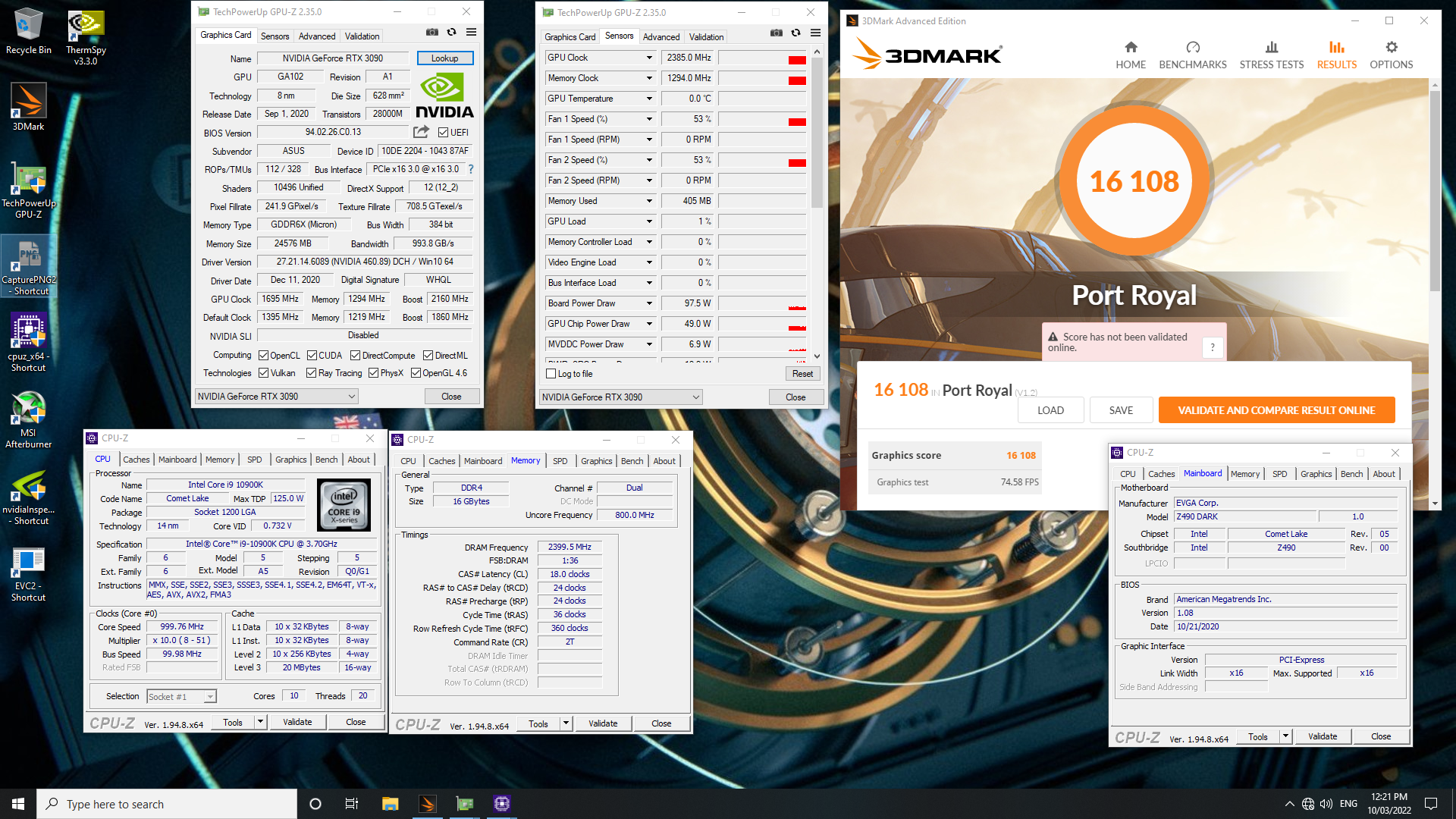
Task: Open SPD tab in CPU-Z Memory window
Action: tap(560, 461)
